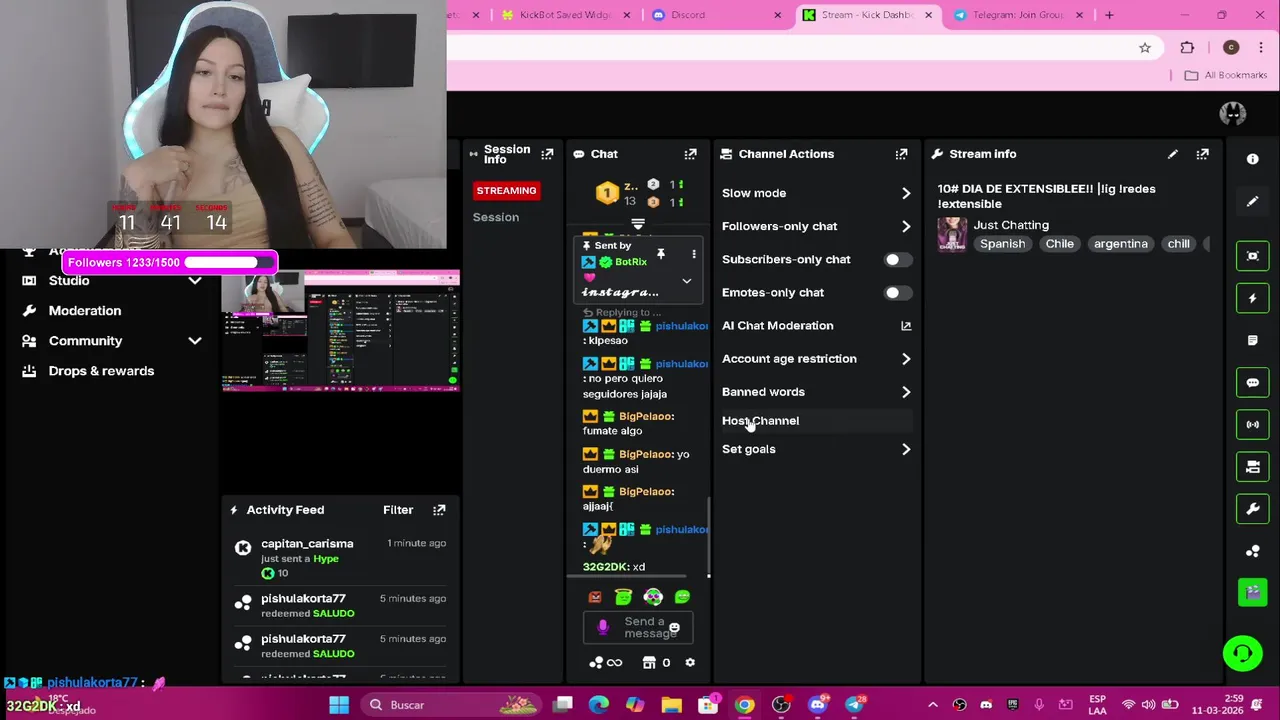Open a new browser tab
Screen dimensions: 1280x720
coord(1109,15)
